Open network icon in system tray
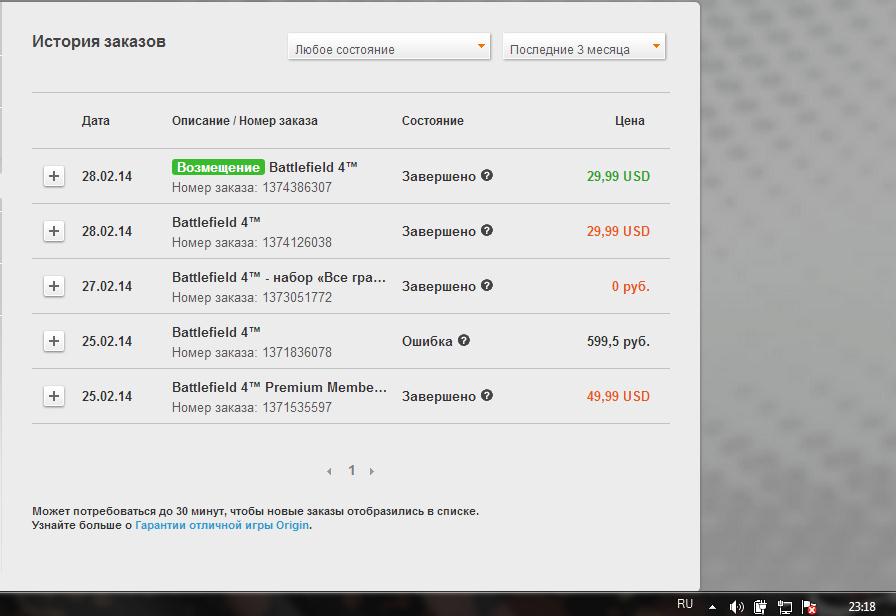The width and height of the screenshot is (896, 616). pyautogui.click(x=785, y=606)
